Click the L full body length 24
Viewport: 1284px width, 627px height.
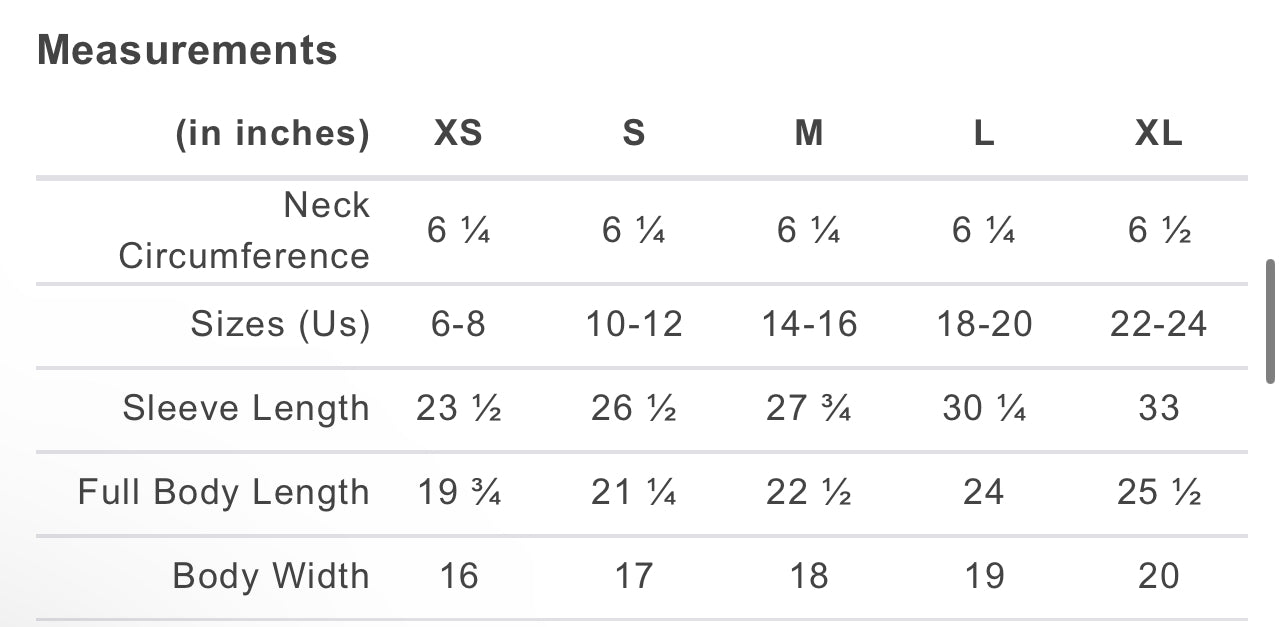[x=984, y=492]
